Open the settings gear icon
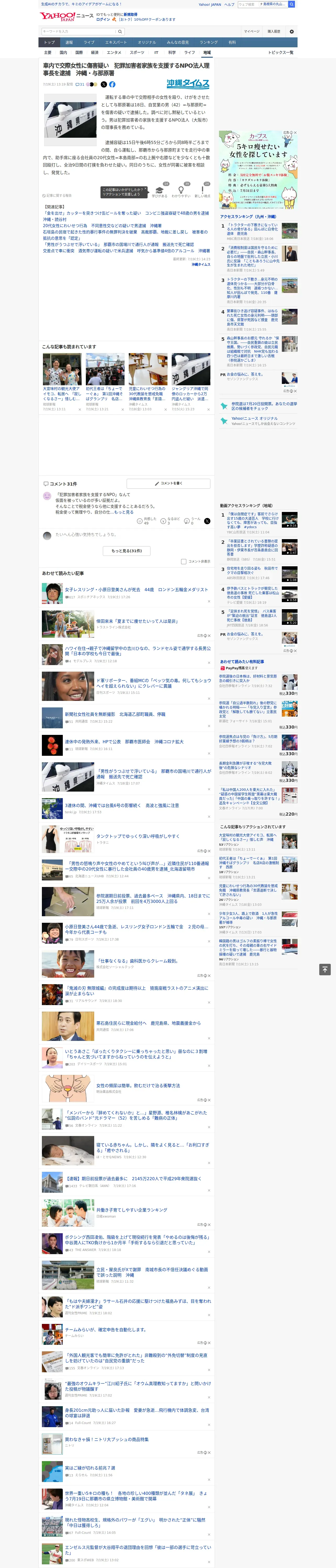The image size is (336, 1568). tap(292, 32)
